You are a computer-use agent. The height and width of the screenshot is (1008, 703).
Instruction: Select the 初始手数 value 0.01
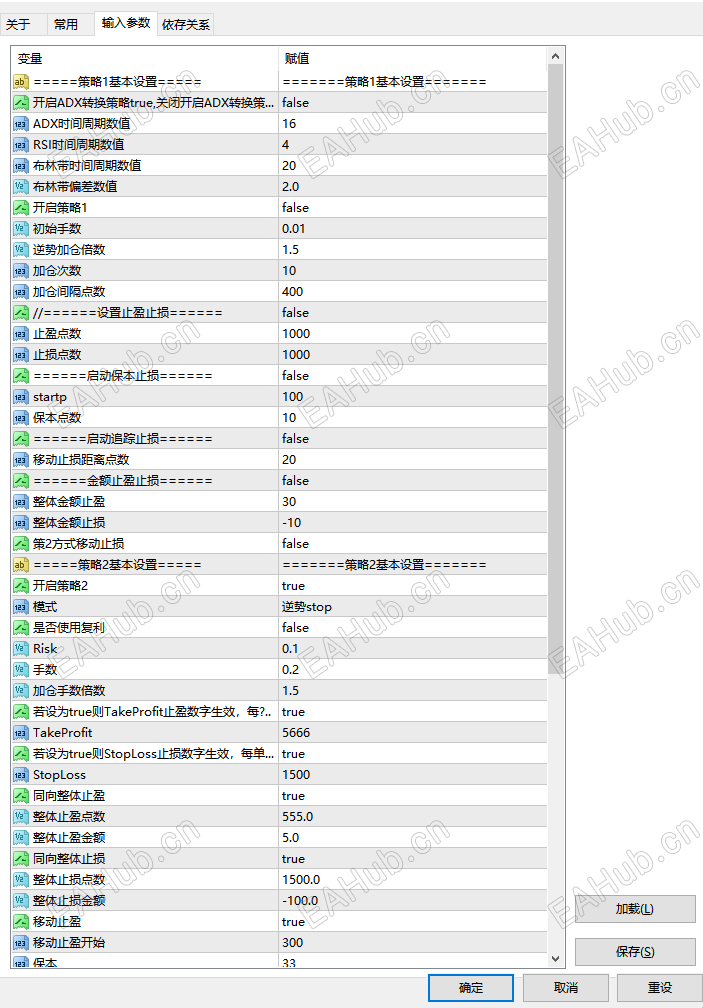coord(413,229)
